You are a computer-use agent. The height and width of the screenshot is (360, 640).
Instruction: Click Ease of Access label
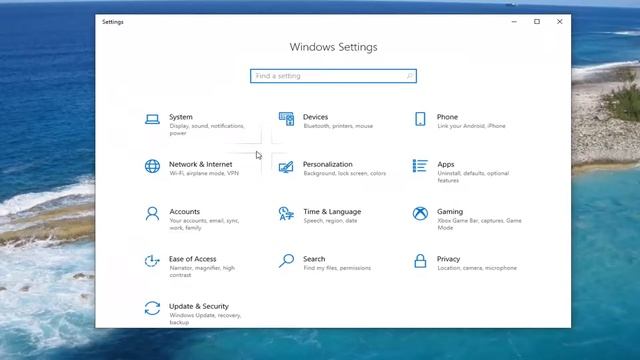tap(193, 259)
